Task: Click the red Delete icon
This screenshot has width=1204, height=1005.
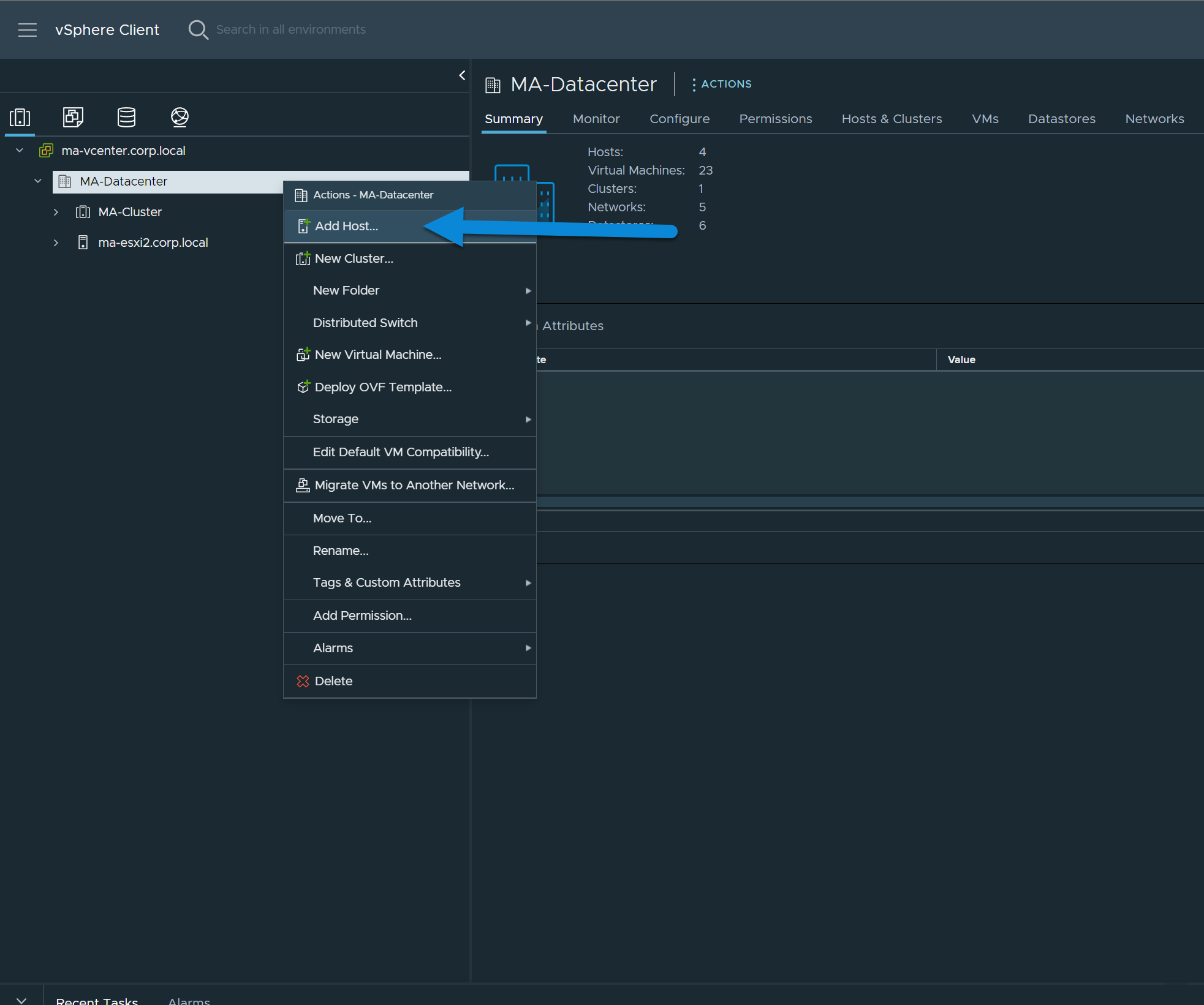Action: [303, 681]
